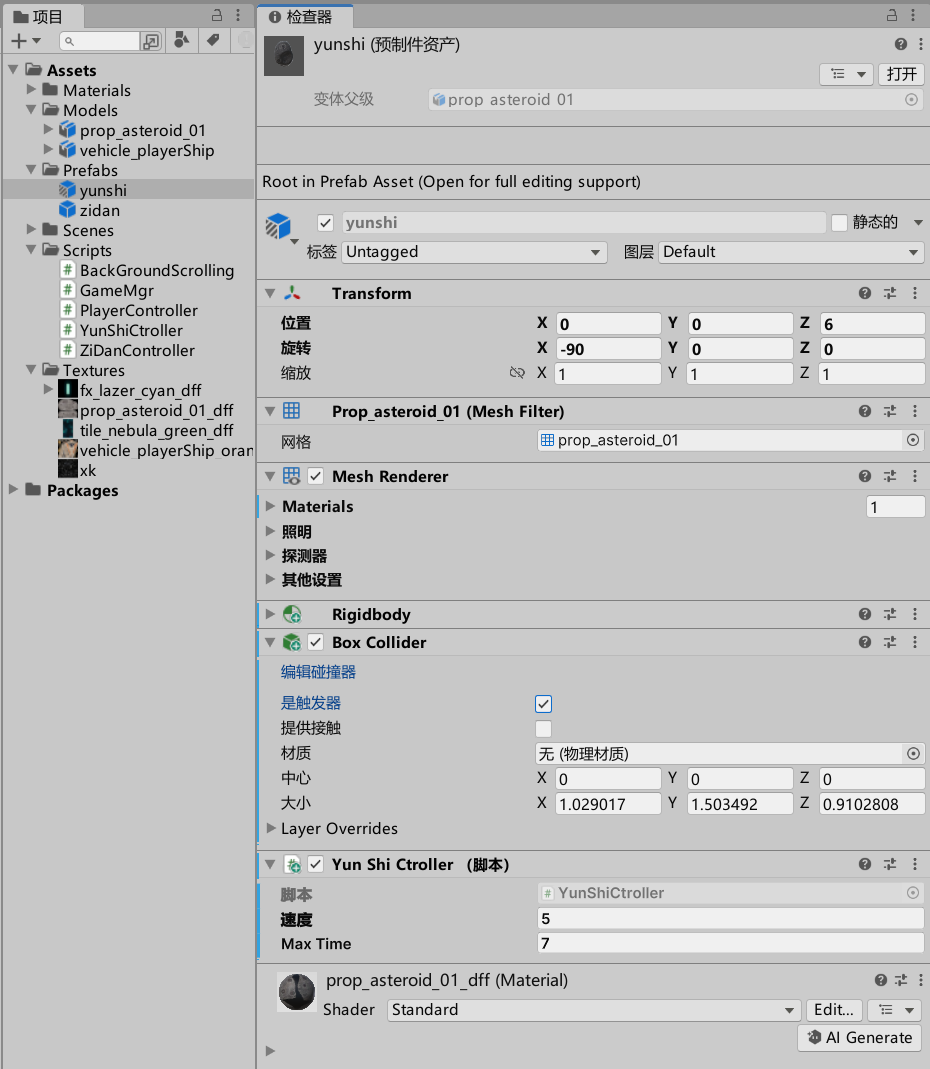Expand the Materials foldout in Mesh Renderer
The height and width of the screenshot is (1069, 930).
[270, 506]
